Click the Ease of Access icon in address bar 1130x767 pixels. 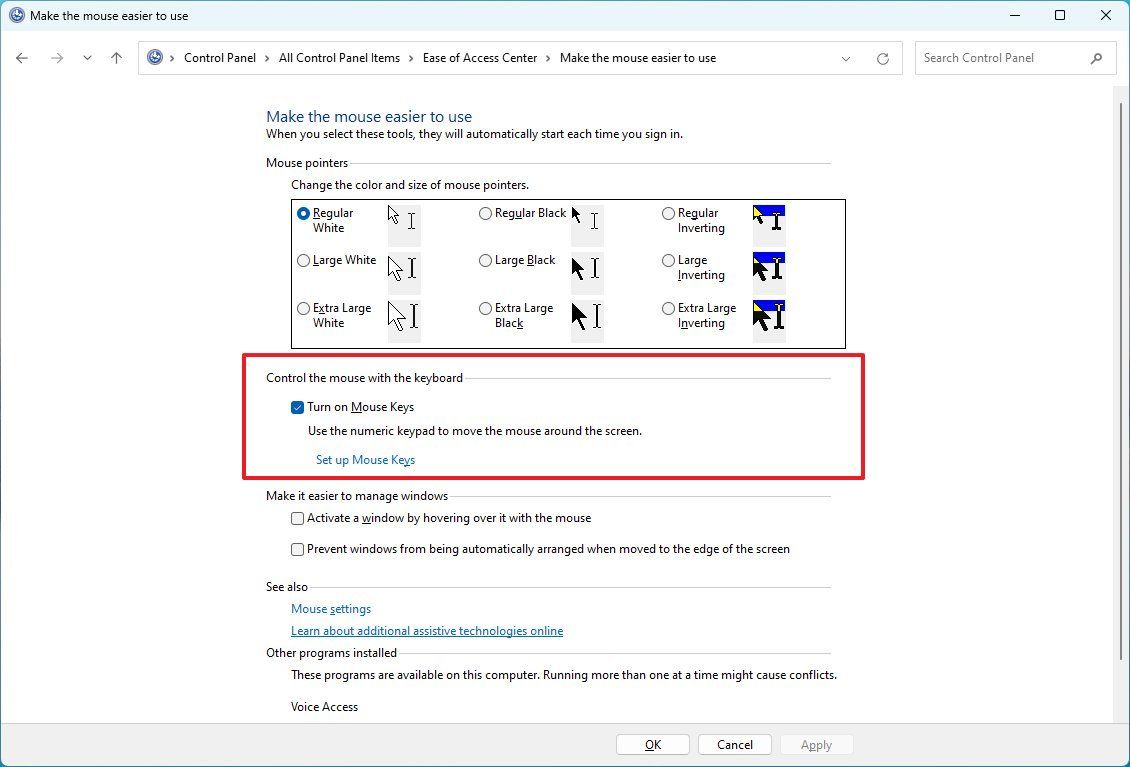tap(157, 57)
